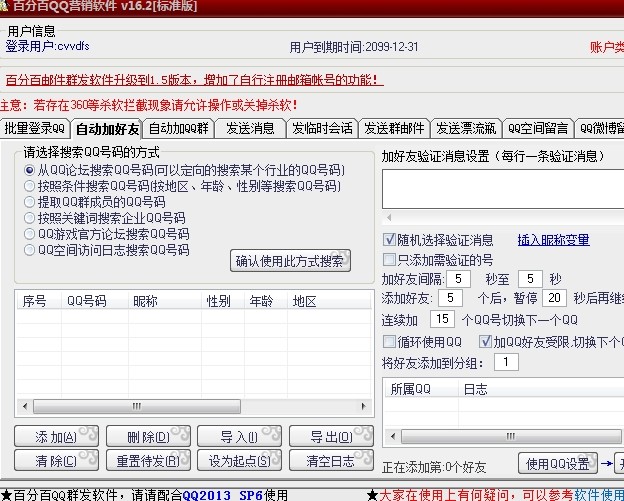Click the 登录用户:cvvdfs text
Viewport: 624px width, 501px height.
[47, 47]
